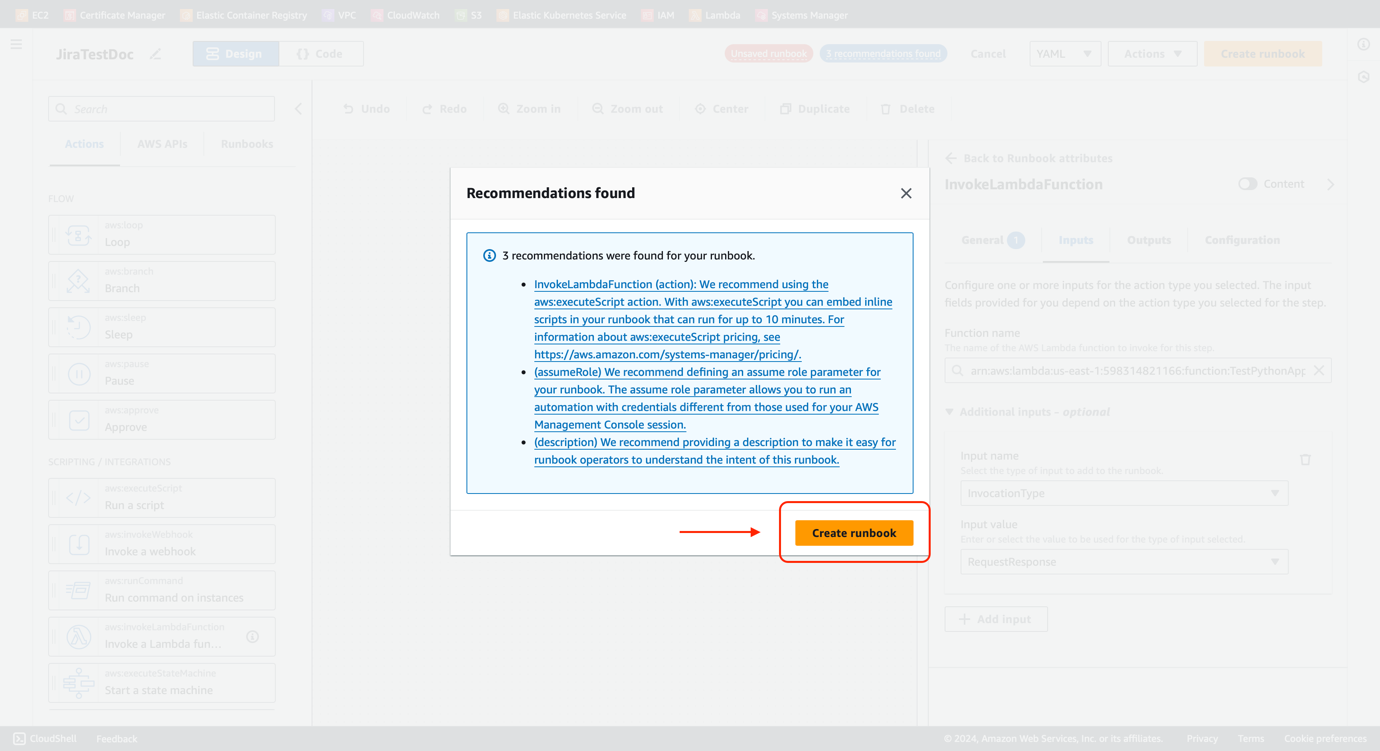Select Start a state machine action
1380x751 pixels.
click(x=162, y=683)
